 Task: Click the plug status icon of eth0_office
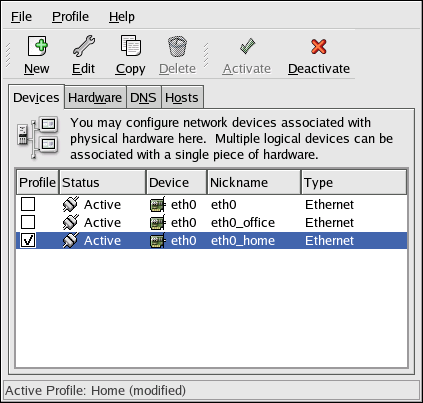pos(71,222)
